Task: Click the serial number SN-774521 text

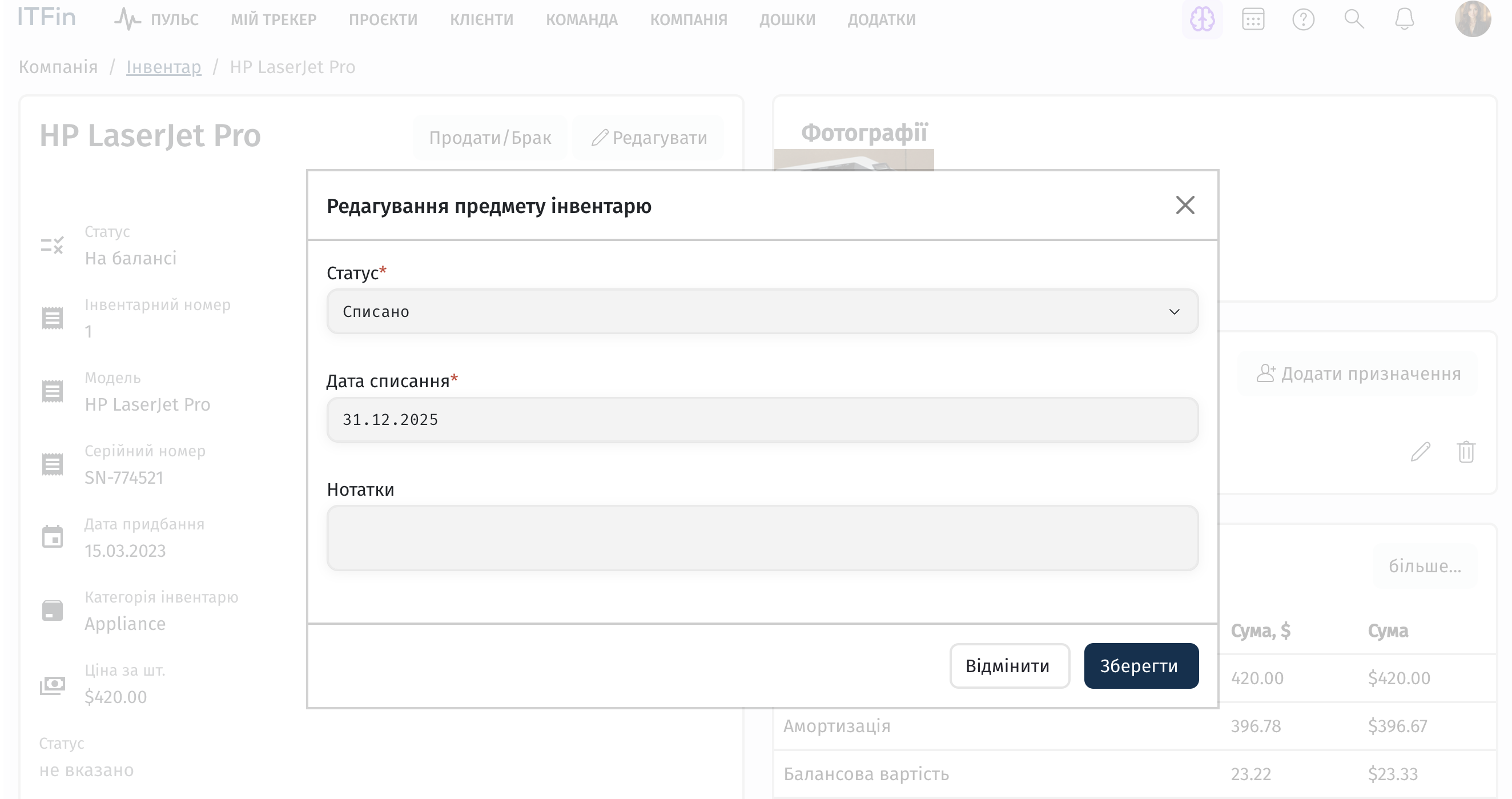Action: [124, 478]
